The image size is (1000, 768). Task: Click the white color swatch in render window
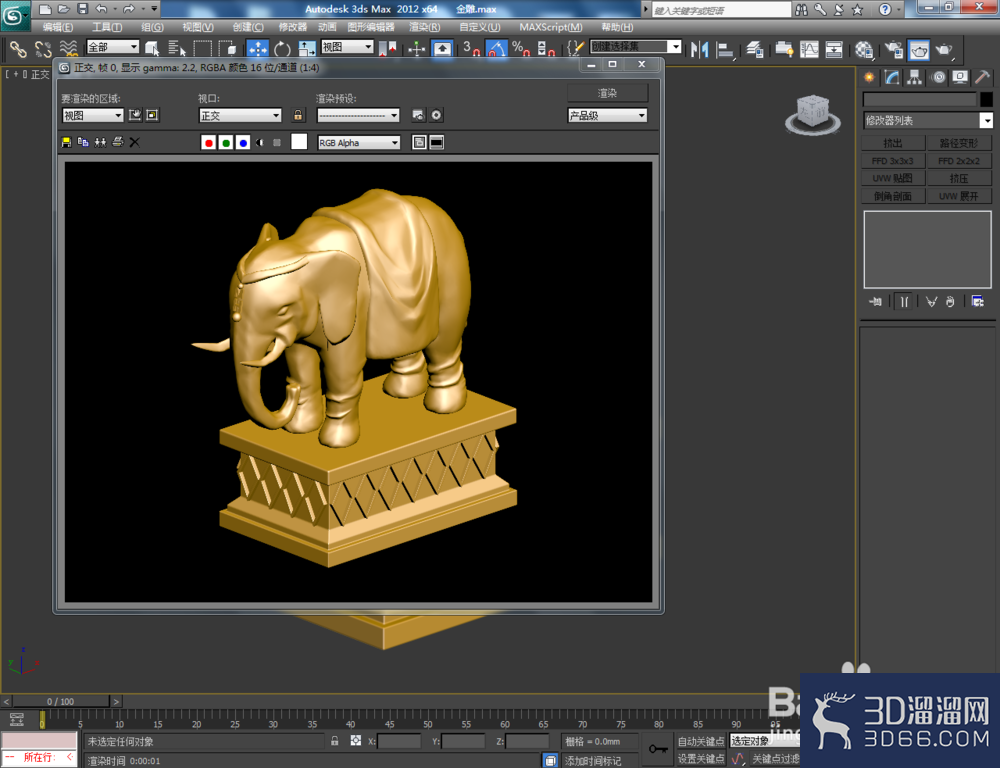[x=299, y=142]
